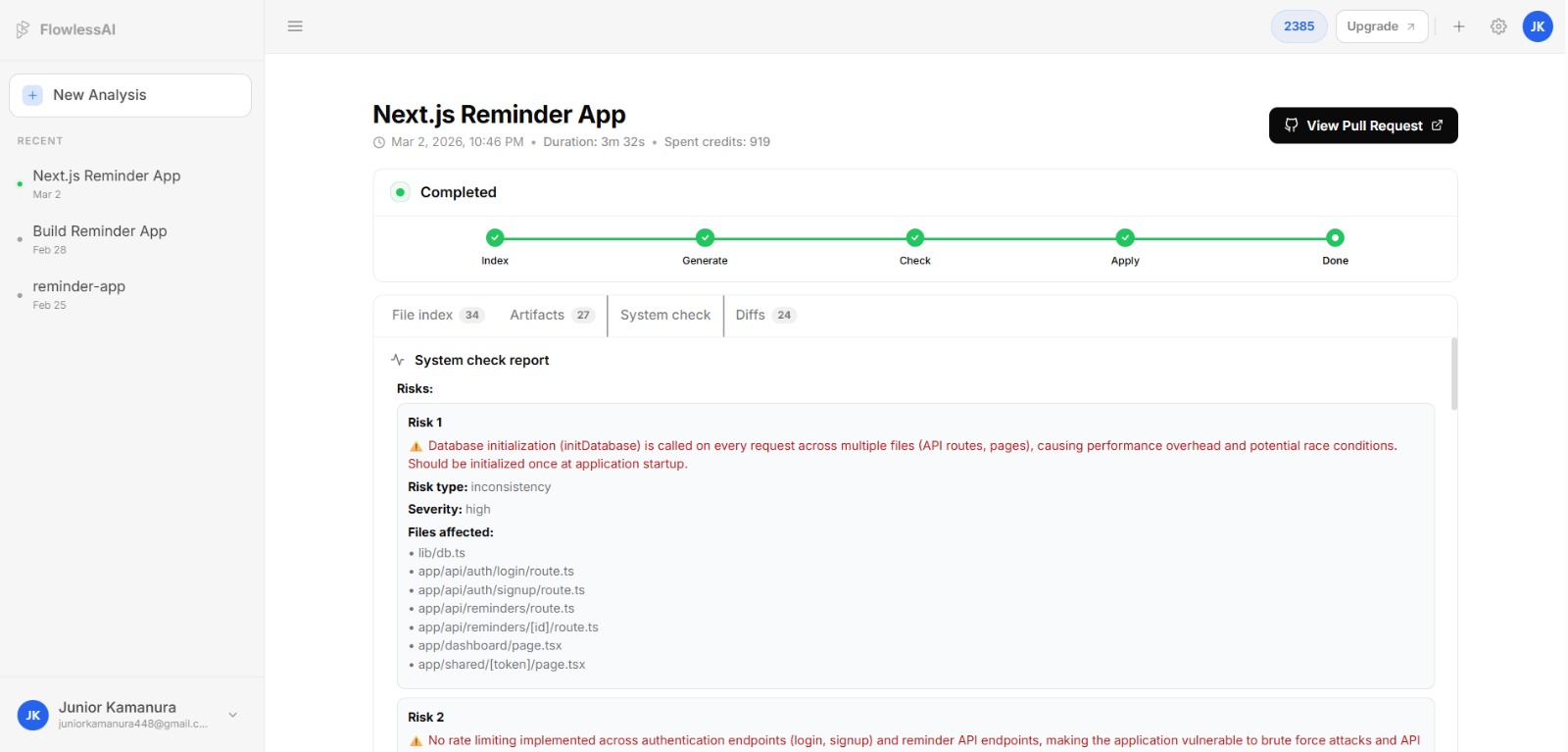Click the 24 badge on Diffs
The height and width of the screenshot is (752, 1568).
tap(784, 315)
